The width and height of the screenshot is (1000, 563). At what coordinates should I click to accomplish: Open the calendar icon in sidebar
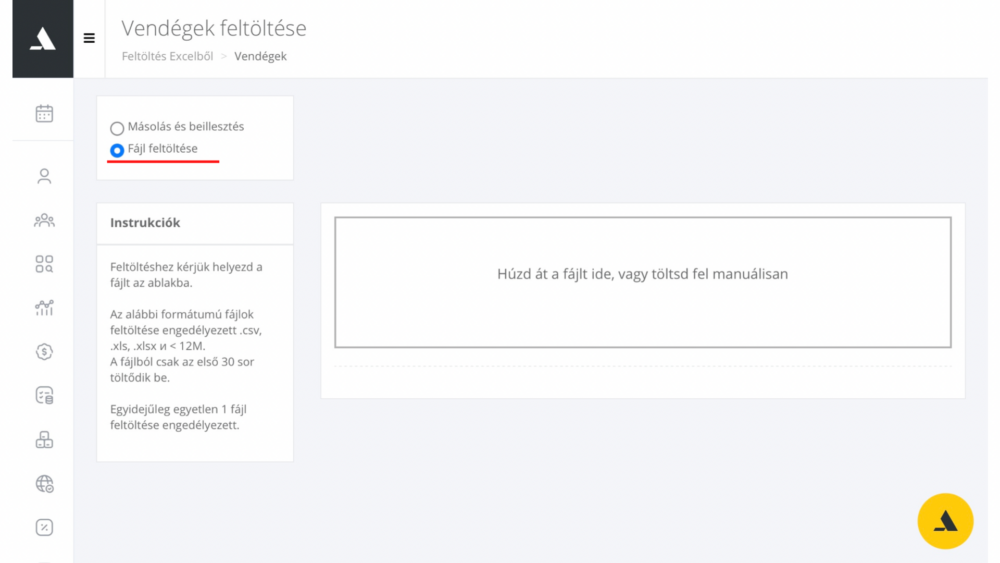click(44, 113)
